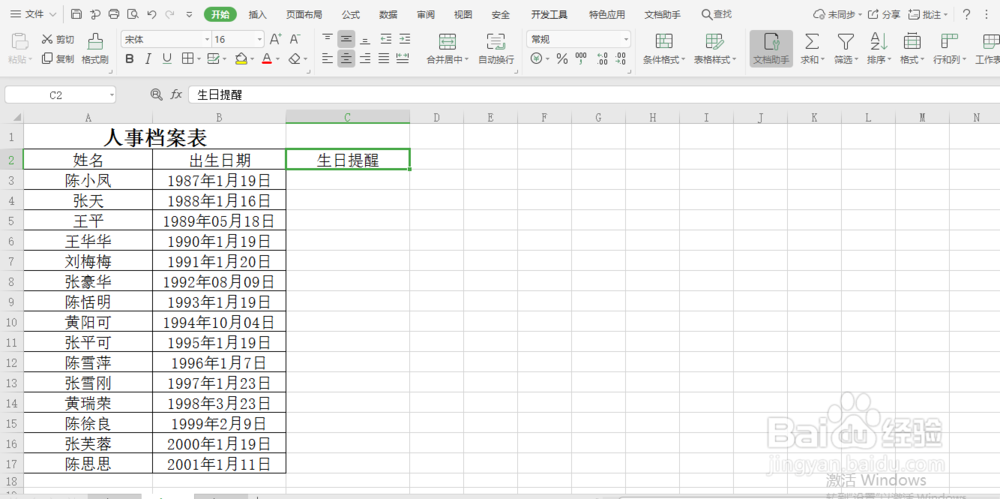Viewport: 1000px width, 499px height.
Task: Open the Page Layout (页面布局) tab
Action: pos(304,15)
